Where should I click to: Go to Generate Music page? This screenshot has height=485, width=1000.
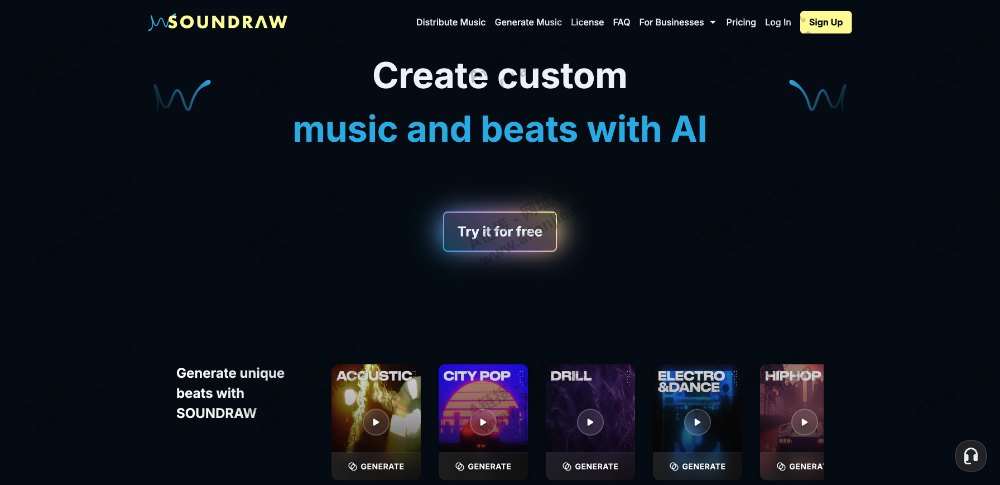tap(528, 22)
